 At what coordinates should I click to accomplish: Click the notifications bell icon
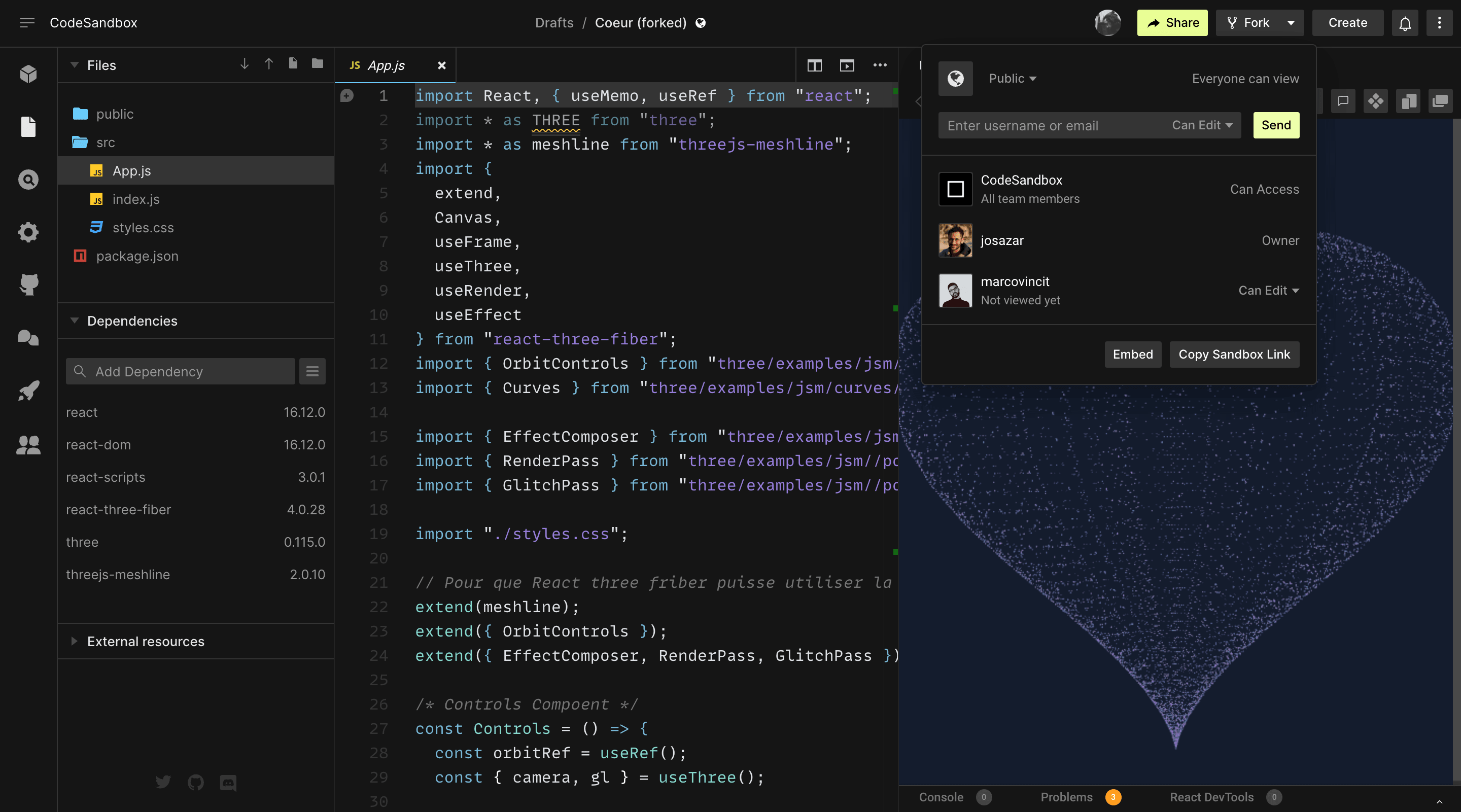(1405, 23)
